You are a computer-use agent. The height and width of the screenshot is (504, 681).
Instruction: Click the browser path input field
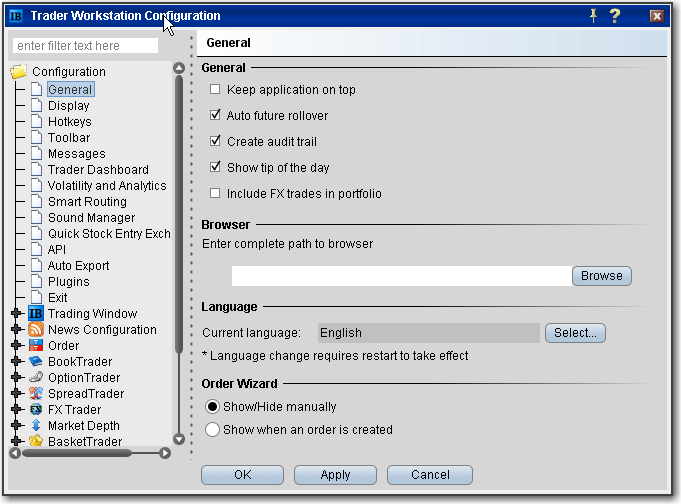click(x=402, y=276)
